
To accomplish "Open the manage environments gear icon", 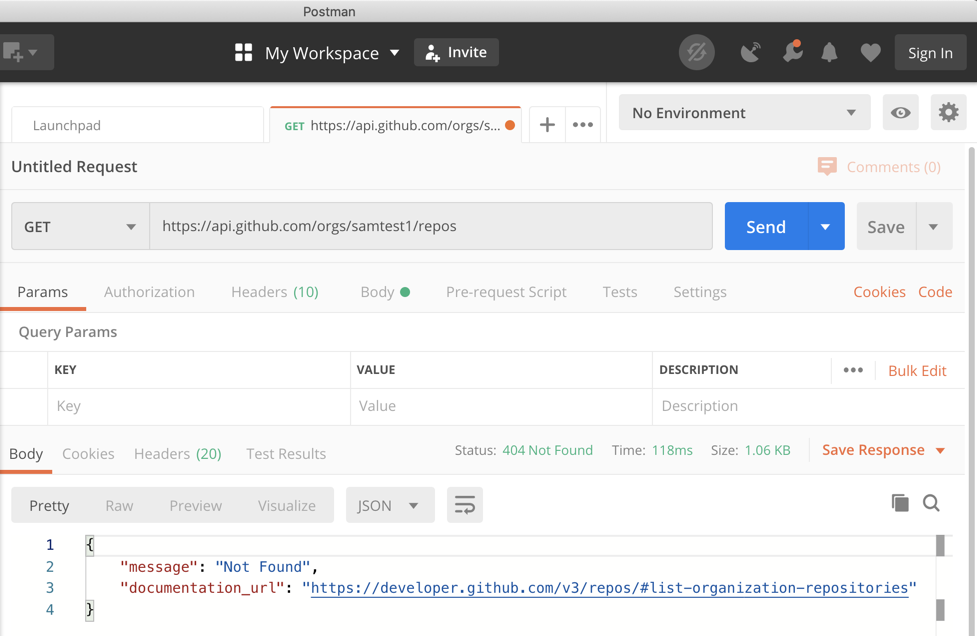I will pos(948,113).
